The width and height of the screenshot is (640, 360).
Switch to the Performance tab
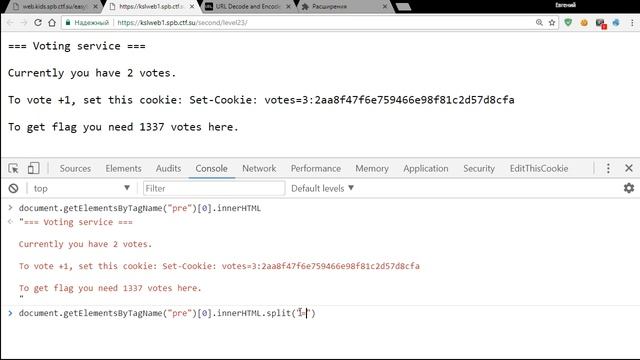[x=316, y=168]
